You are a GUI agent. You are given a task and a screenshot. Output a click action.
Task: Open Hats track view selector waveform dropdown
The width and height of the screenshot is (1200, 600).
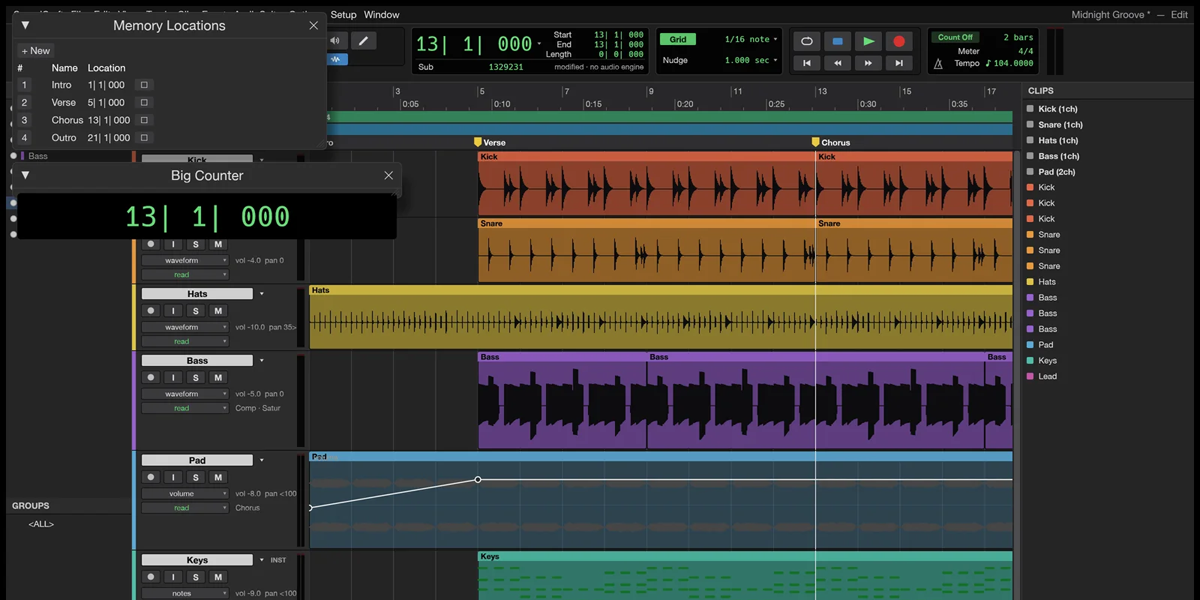(x=184, y=327)
